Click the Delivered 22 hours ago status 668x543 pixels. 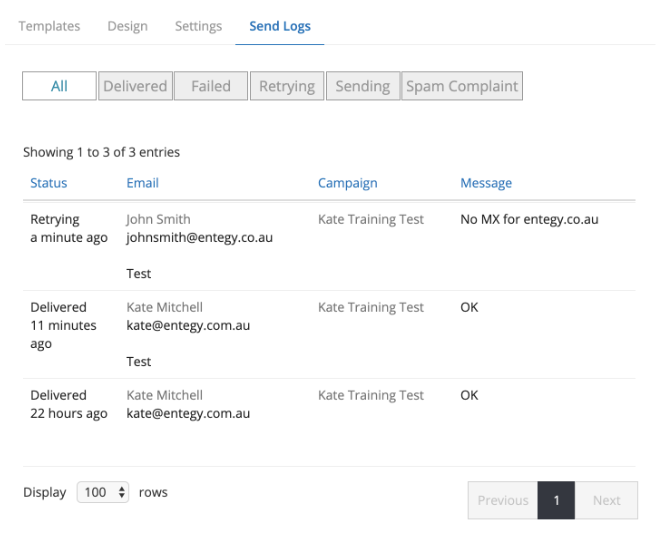click(x=69, y=404)
